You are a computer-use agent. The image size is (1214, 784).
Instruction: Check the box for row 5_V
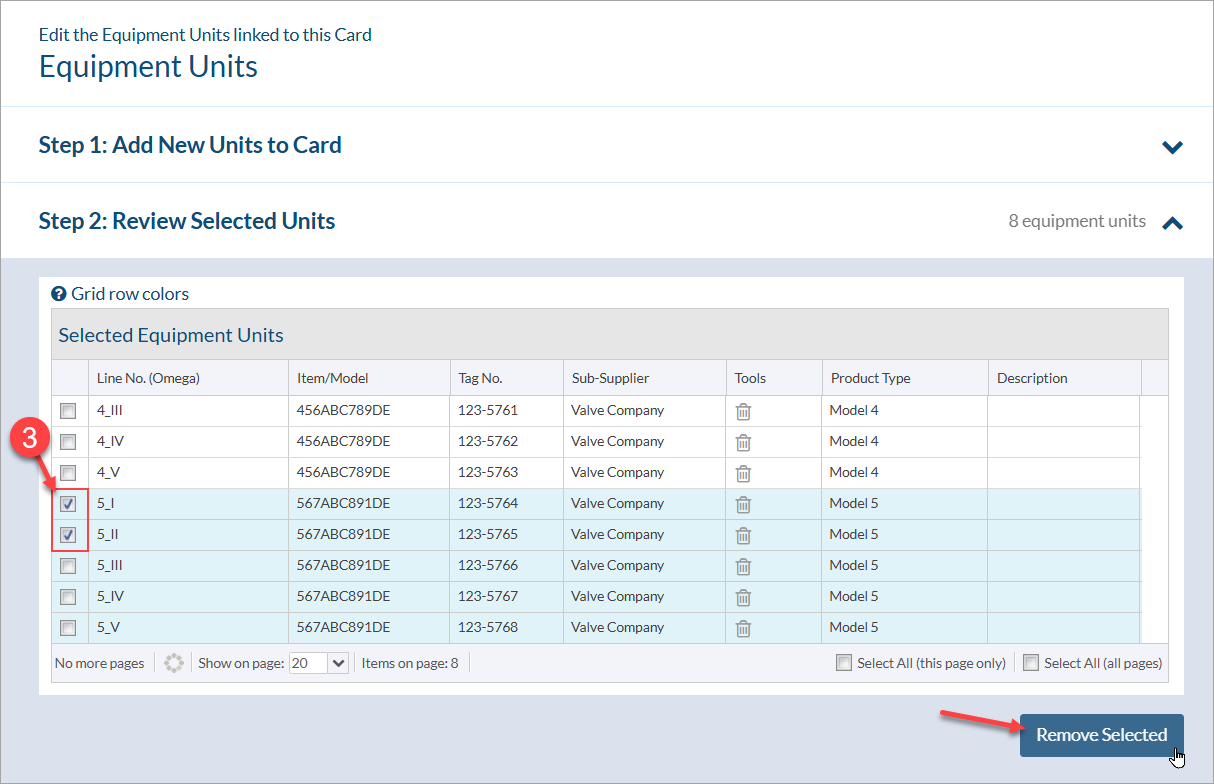[x=68, y=628]
